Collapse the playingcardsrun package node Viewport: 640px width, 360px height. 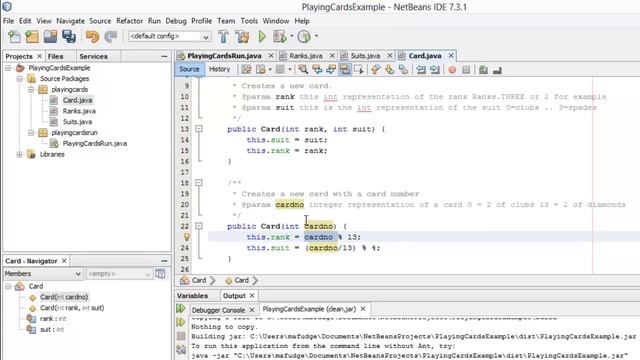[x=31, y=133]
